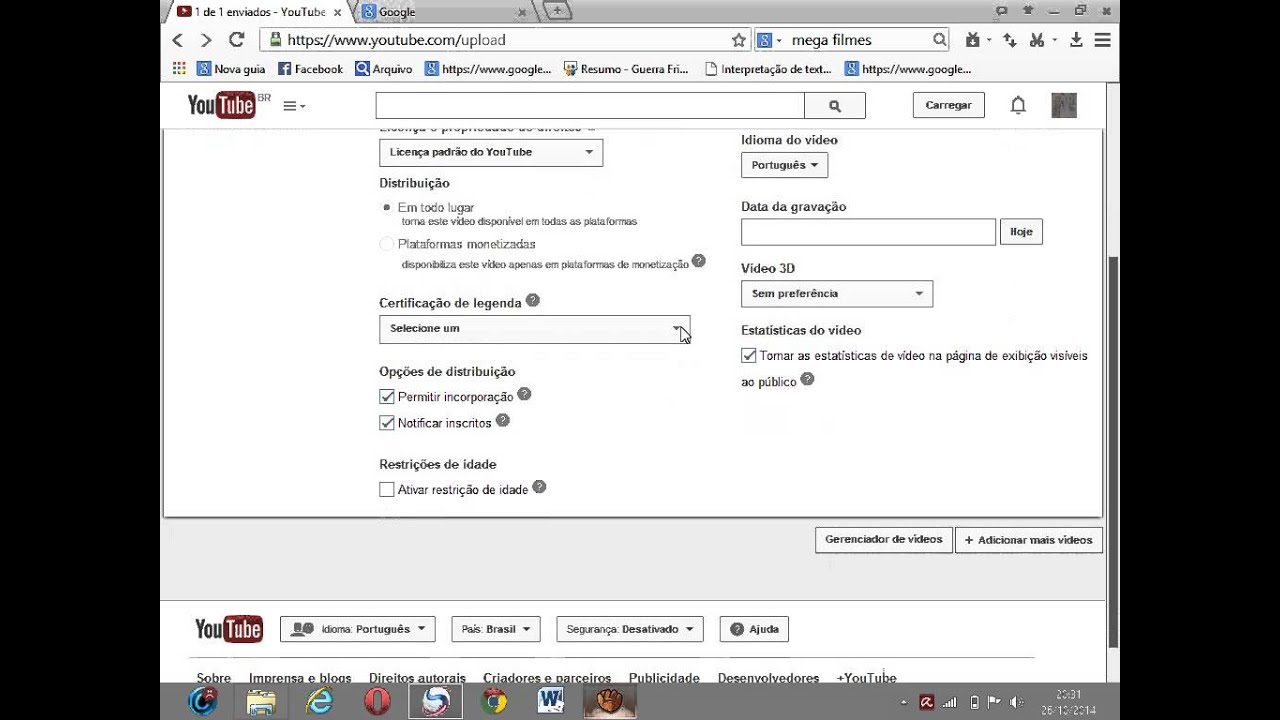
Task: Toggle the public video statistics checkbox
Action: point(749,355)
